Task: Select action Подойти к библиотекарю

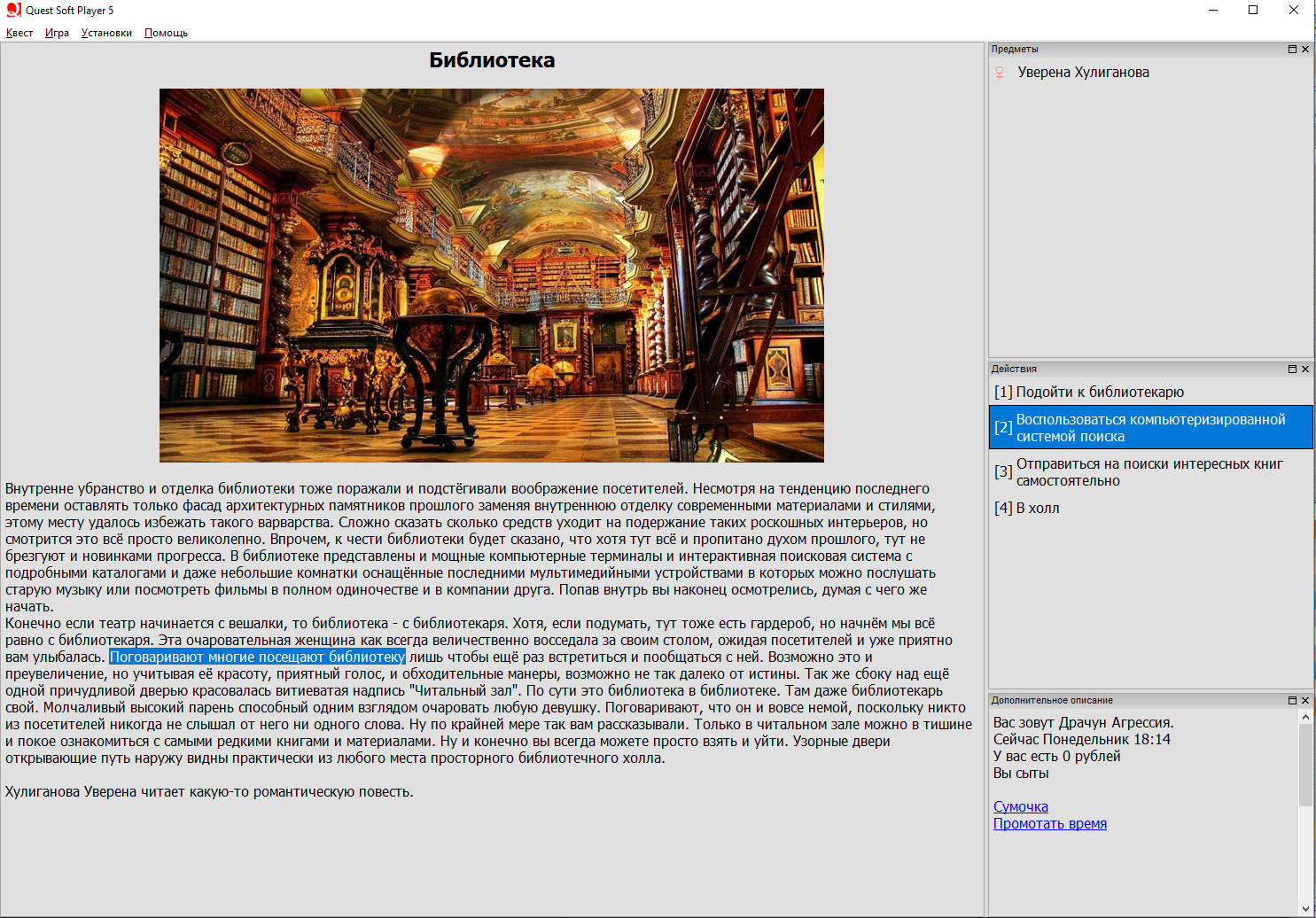Action: 1150,392
